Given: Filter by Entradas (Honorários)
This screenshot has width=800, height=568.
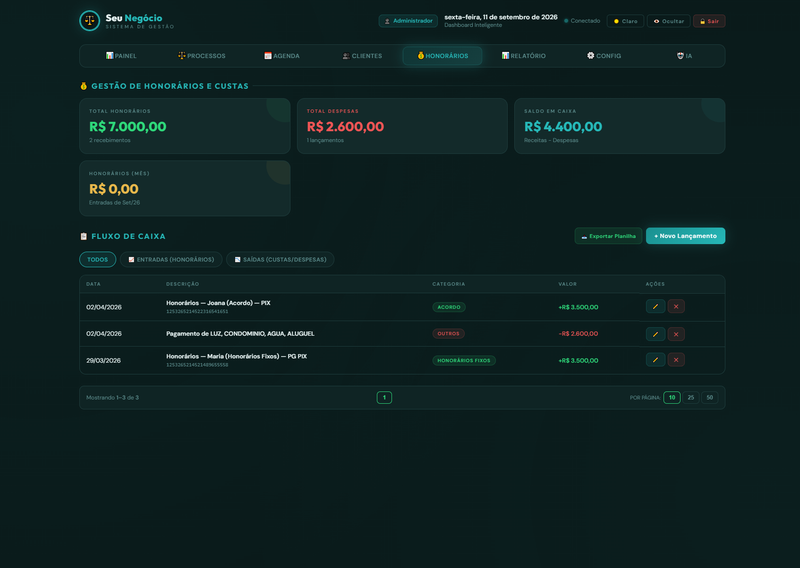Looking at the screenshot, I should tap(171, 259).
